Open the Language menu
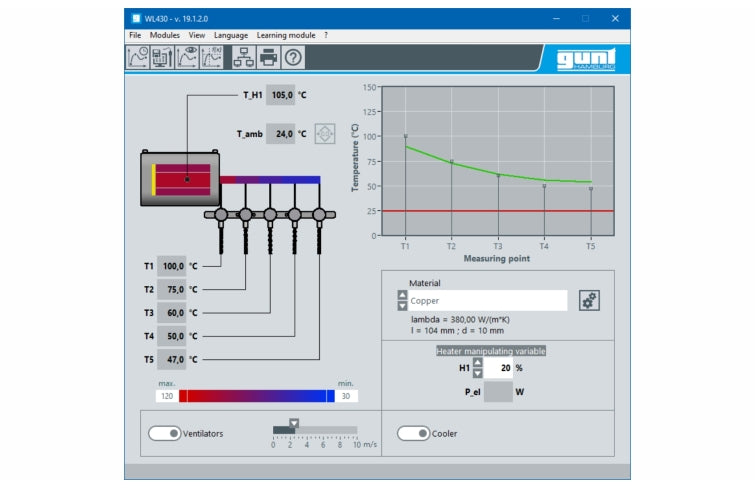 tap(231, 35)
